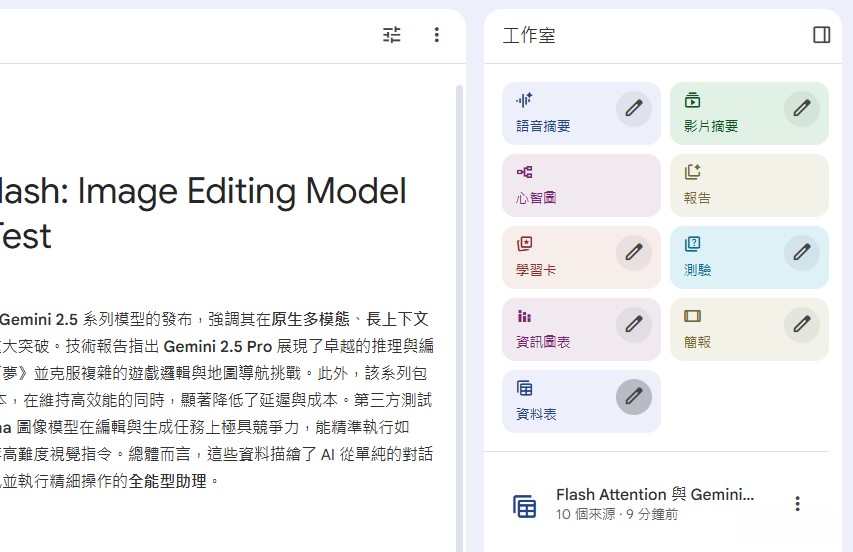The width and height of the screenshot is (853, 552).
Task: Open more options for Flash Attention item
Action: [797, 504]
